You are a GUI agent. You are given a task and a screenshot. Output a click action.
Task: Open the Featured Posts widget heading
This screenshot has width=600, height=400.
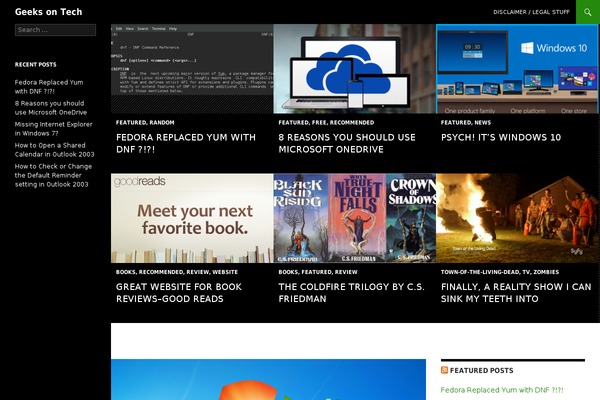tap(481, 370)
